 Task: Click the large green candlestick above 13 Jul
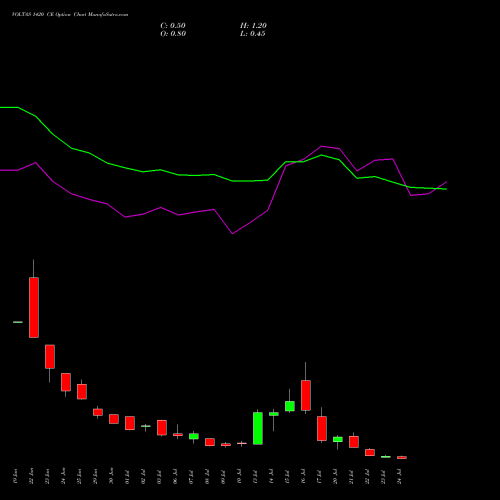coord(258,428)
